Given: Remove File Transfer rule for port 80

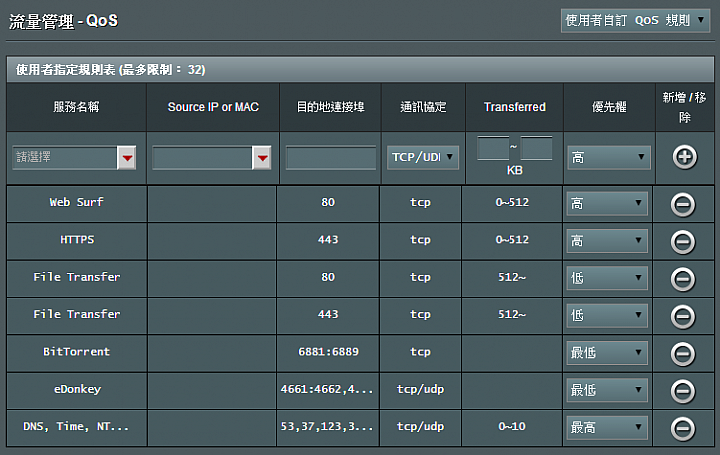Looking at the screenshot, I should pos(683,279).
